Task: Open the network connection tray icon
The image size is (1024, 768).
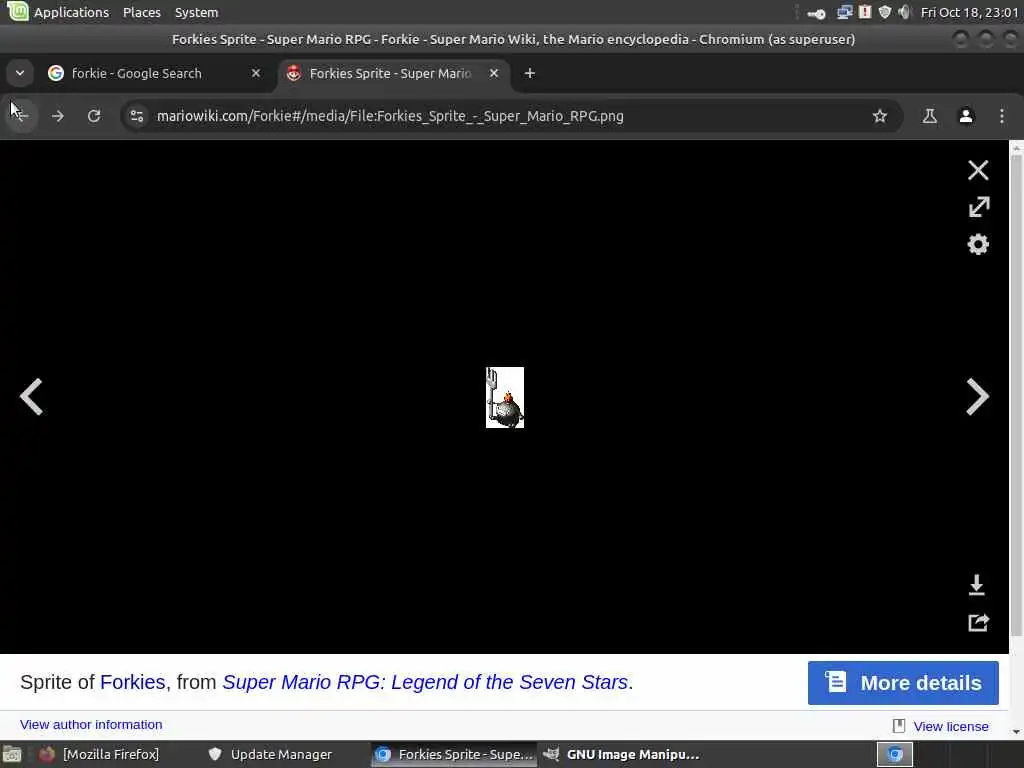Action: pos(844,12)
